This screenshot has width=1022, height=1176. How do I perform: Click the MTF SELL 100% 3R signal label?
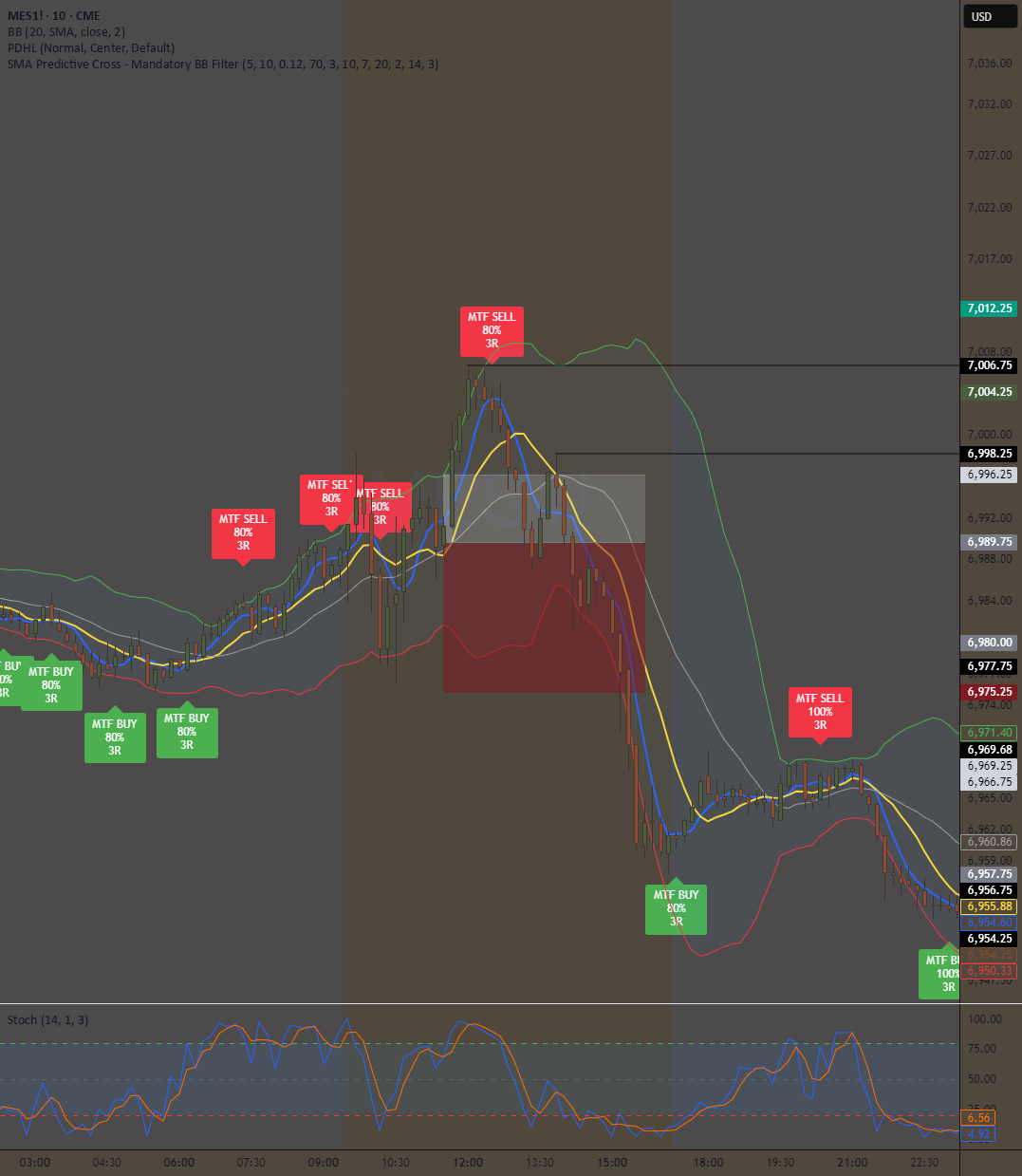click(821, 712)
